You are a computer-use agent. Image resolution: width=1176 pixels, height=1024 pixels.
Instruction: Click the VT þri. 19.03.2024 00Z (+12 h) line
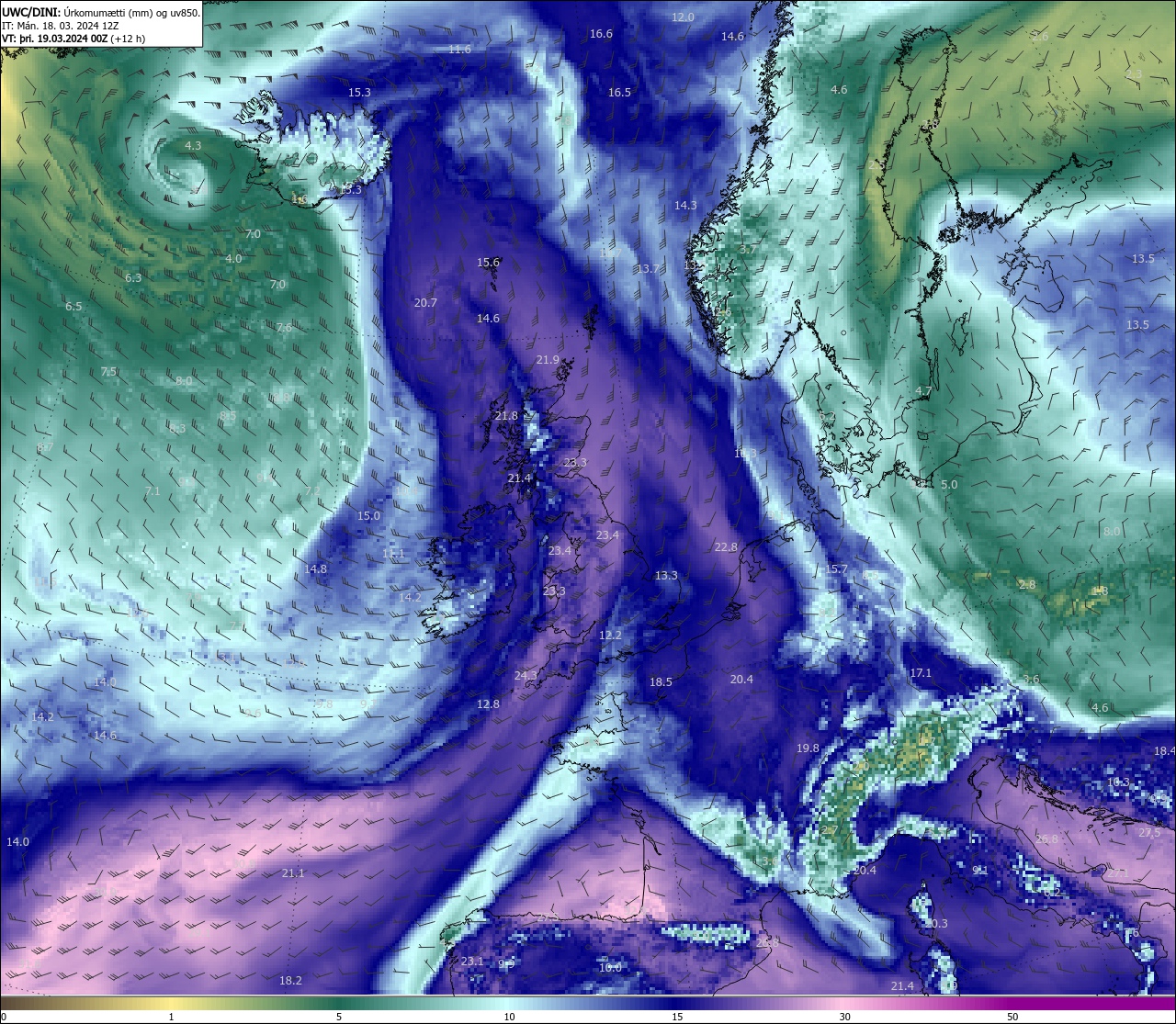click(x=73, y=39)
